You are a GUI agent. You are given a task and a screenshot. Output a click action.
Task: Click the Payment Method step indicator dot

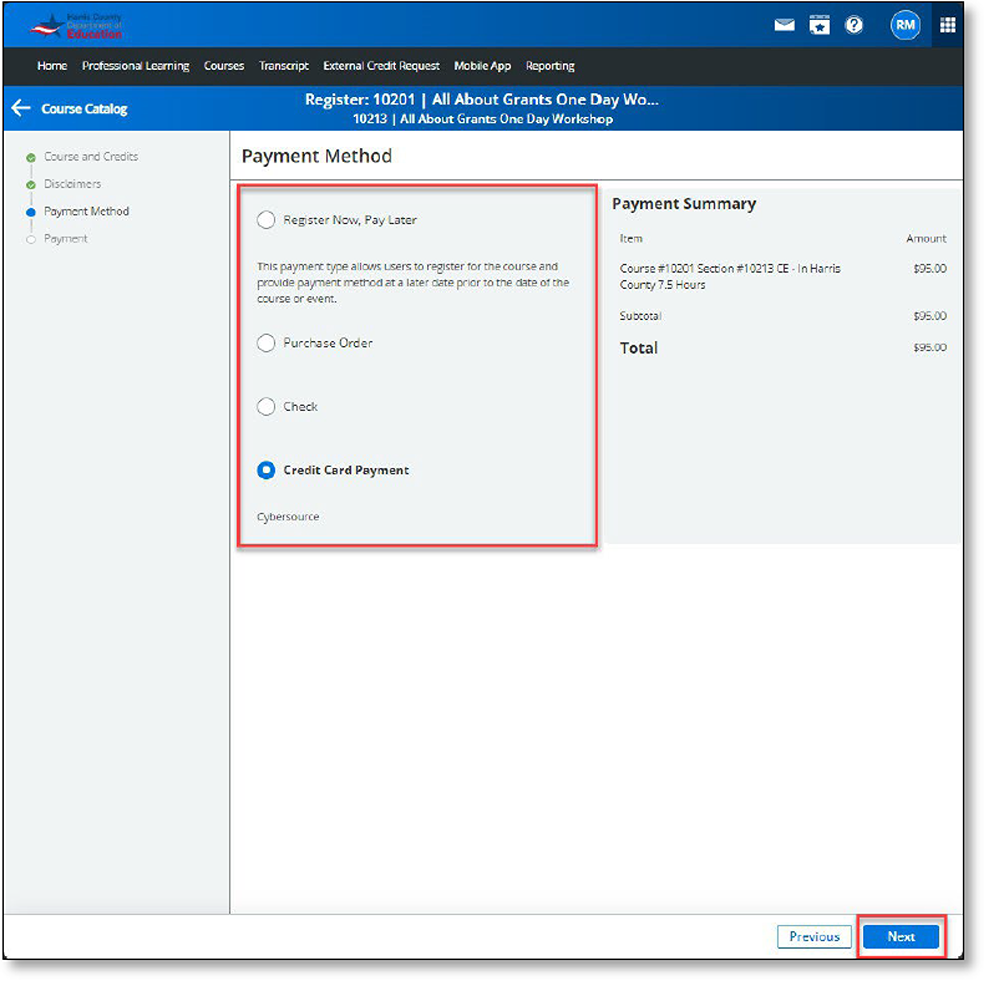[33, 211]
